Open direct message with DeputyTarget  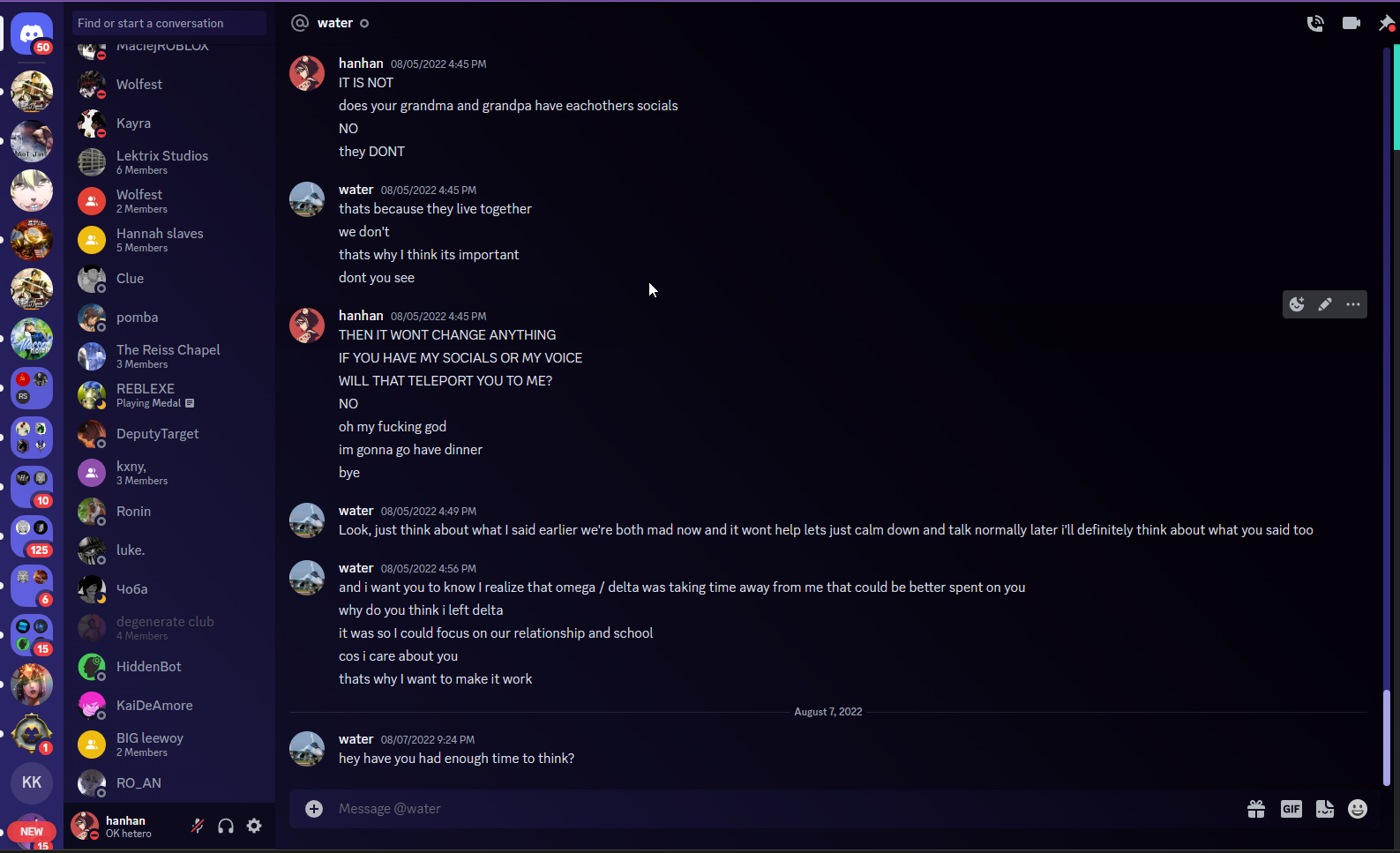click(x=157, y=434)
